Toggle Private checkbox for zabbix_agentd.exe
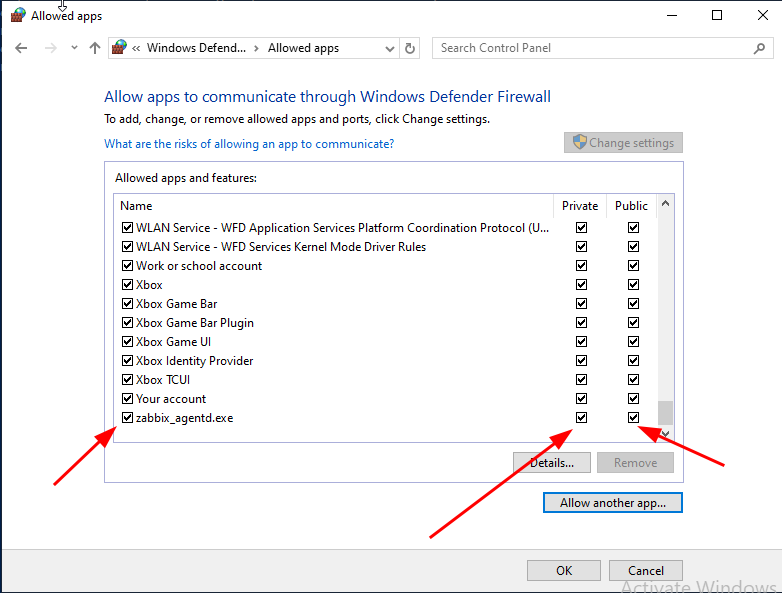The height and width of the screenshot is (593, 782). pyautogui.click(x=582, y=417)
